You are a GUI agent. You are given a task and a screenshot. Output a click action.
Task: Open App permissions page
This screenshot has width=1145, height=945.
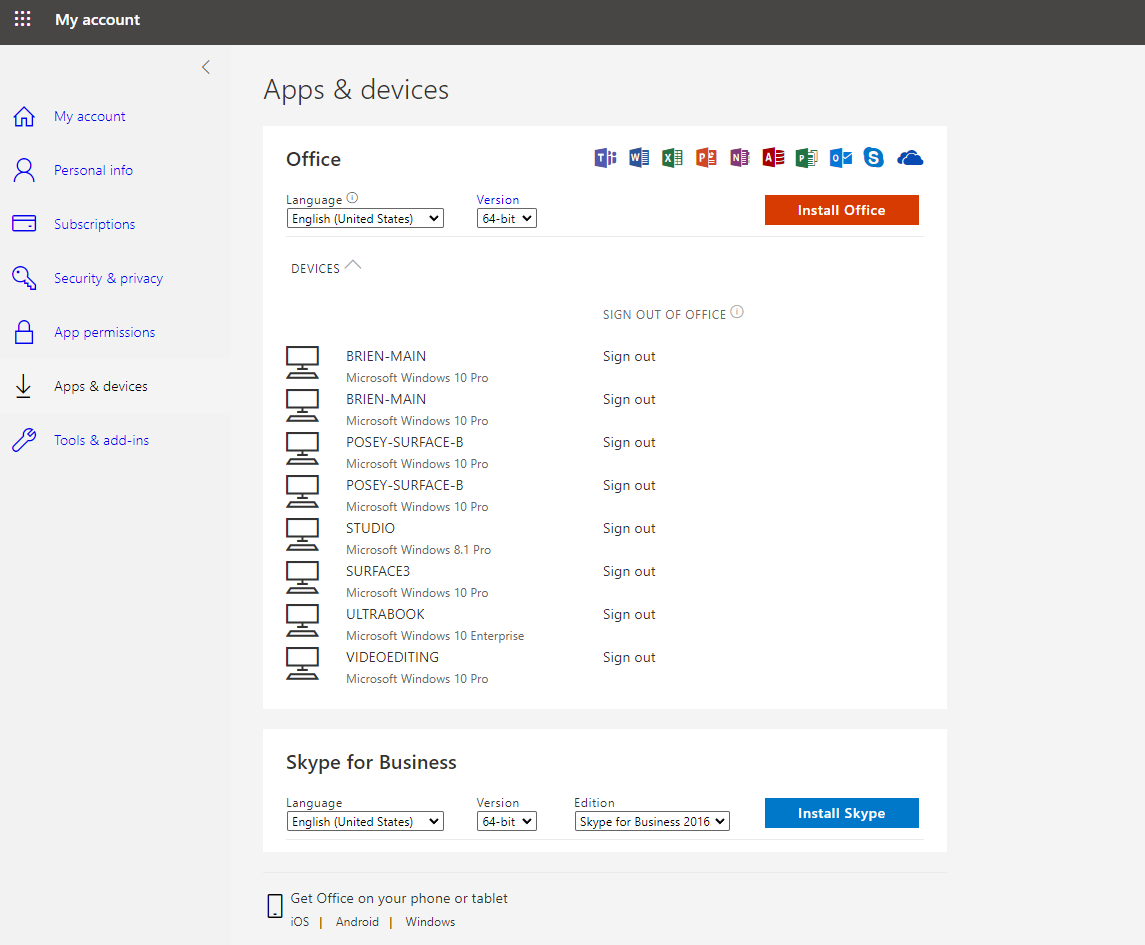coord(104,332)
